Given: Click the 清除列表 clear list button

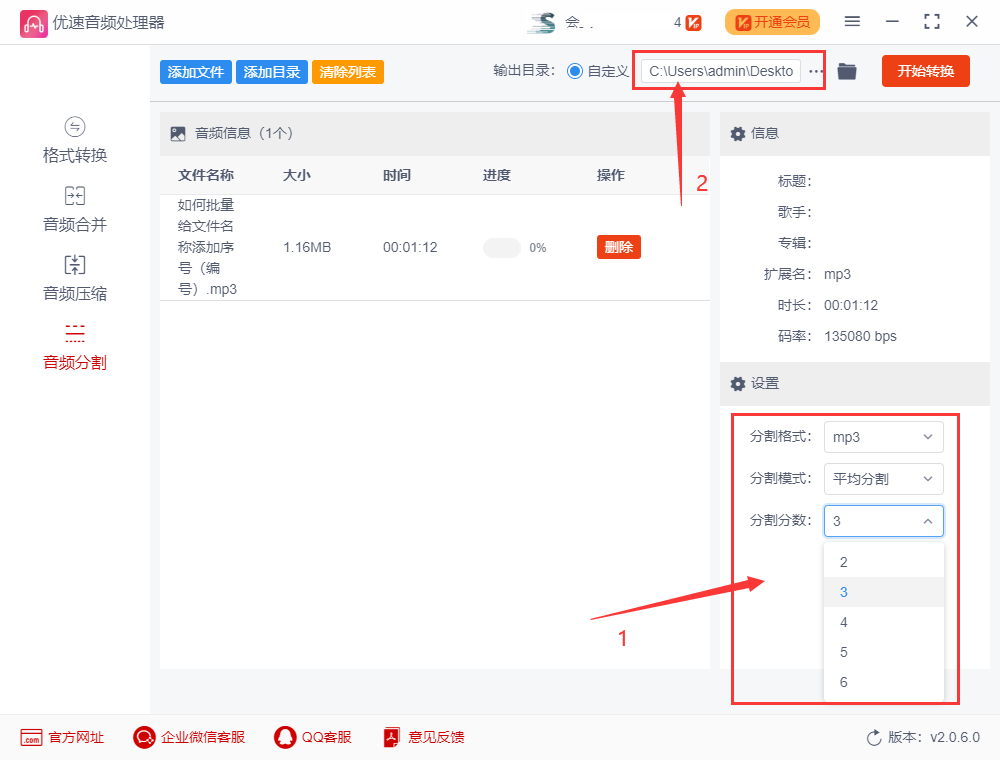Looking at the screenshot, I should point(347,71).
